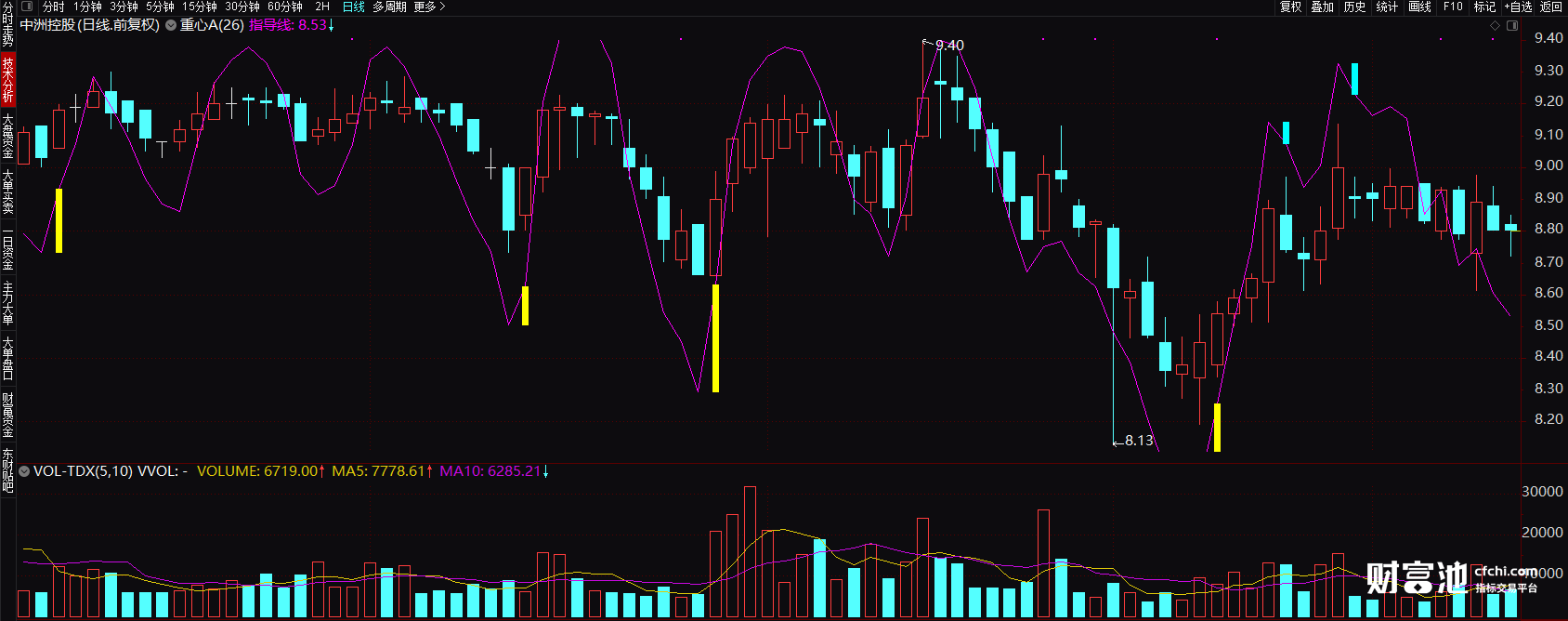The height and width of the screenshot is (621, 1568).
Task: Select the 60分钟 period
Action: [285, 7]
